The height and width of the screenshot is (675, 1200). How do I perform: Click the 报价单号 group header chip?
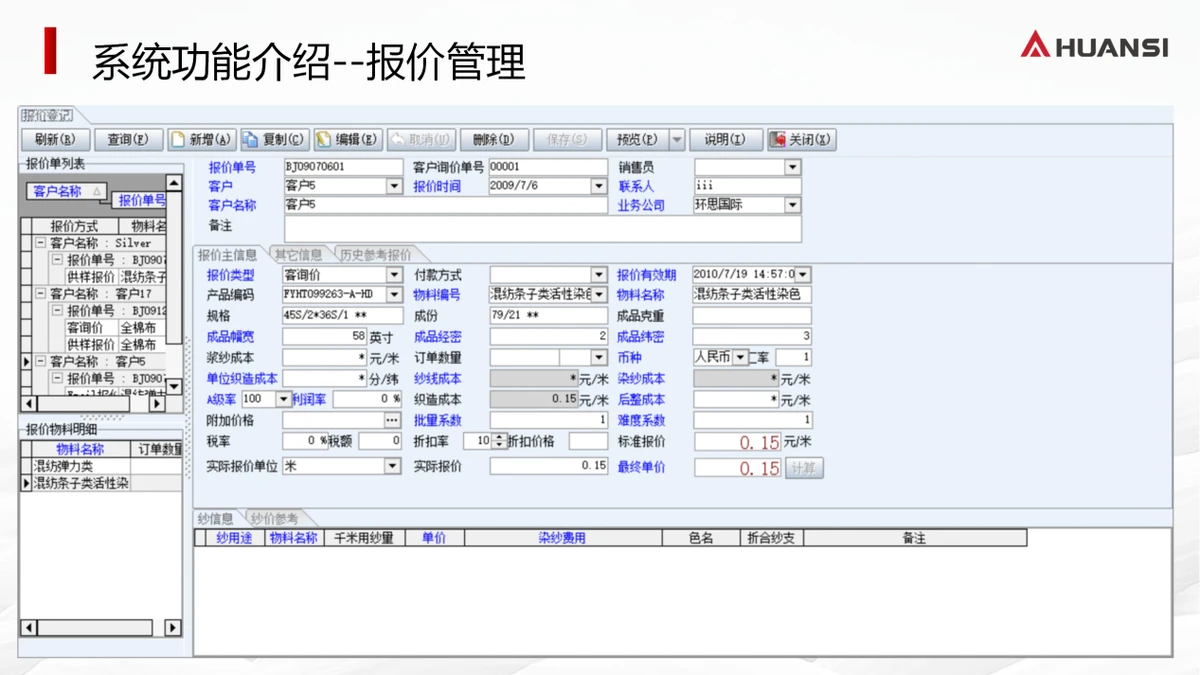point(141,201)
